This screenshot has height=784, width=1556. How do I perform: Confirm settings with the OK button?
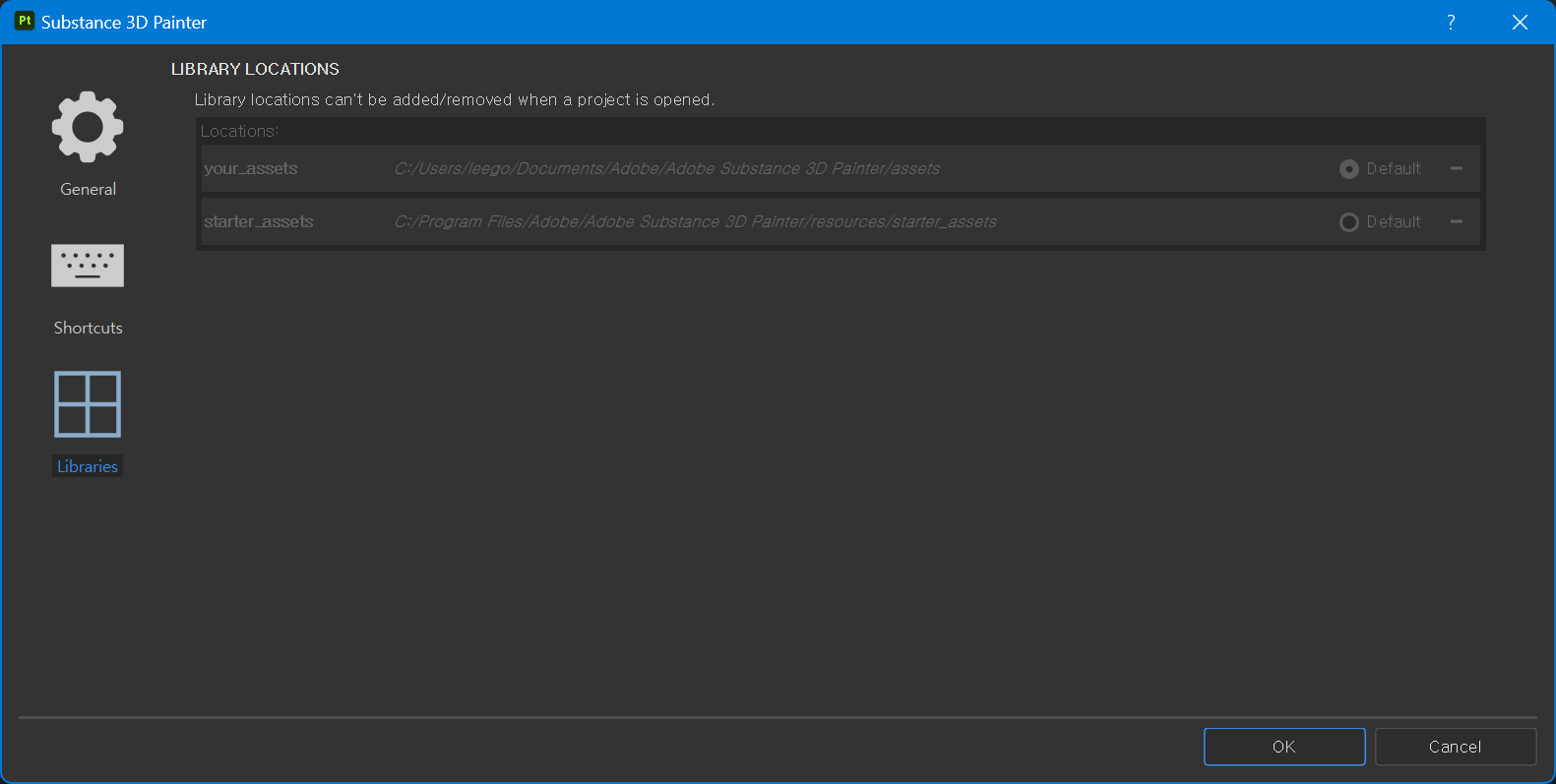[1284, 747]
